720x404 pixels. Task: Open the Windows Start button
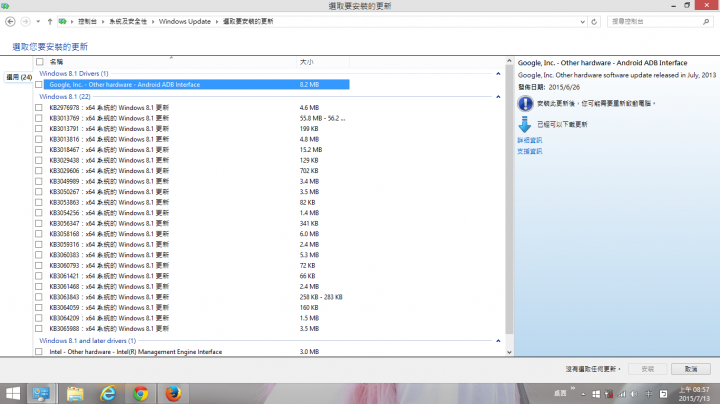(x=13, y=393)
